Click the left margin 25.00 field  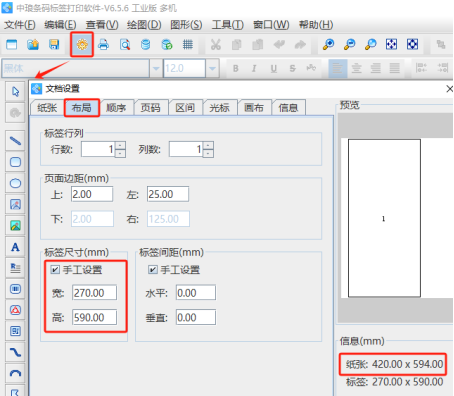[168, 194]
